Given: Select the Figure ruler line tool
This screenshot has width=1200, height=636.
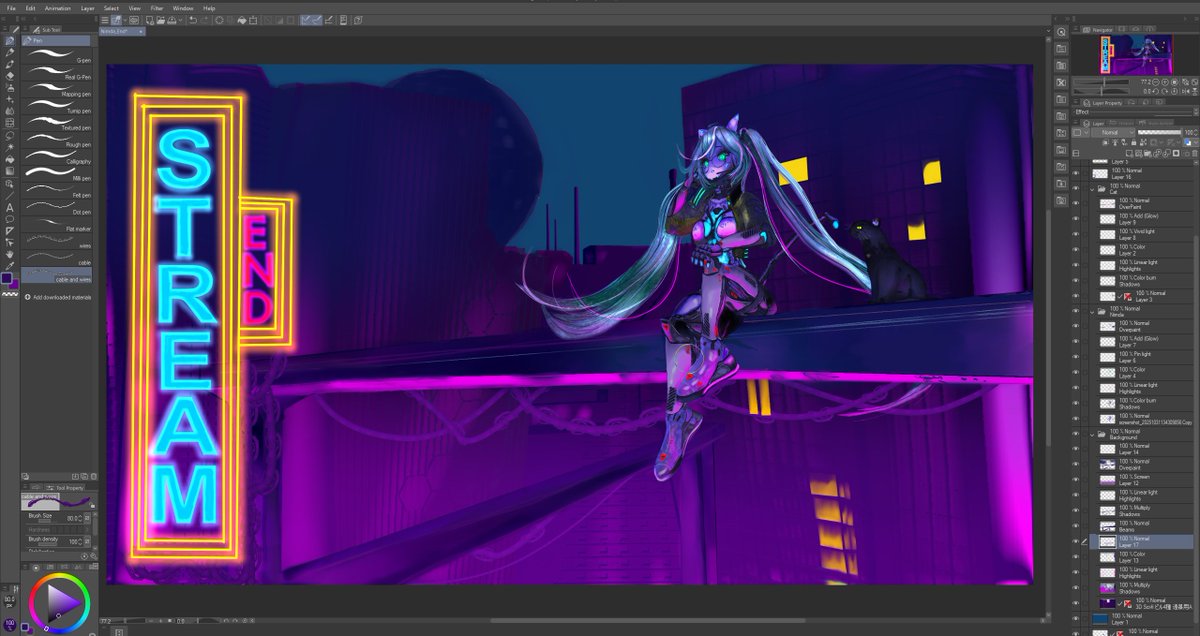Looking at the screenshot, I should 9,195.
